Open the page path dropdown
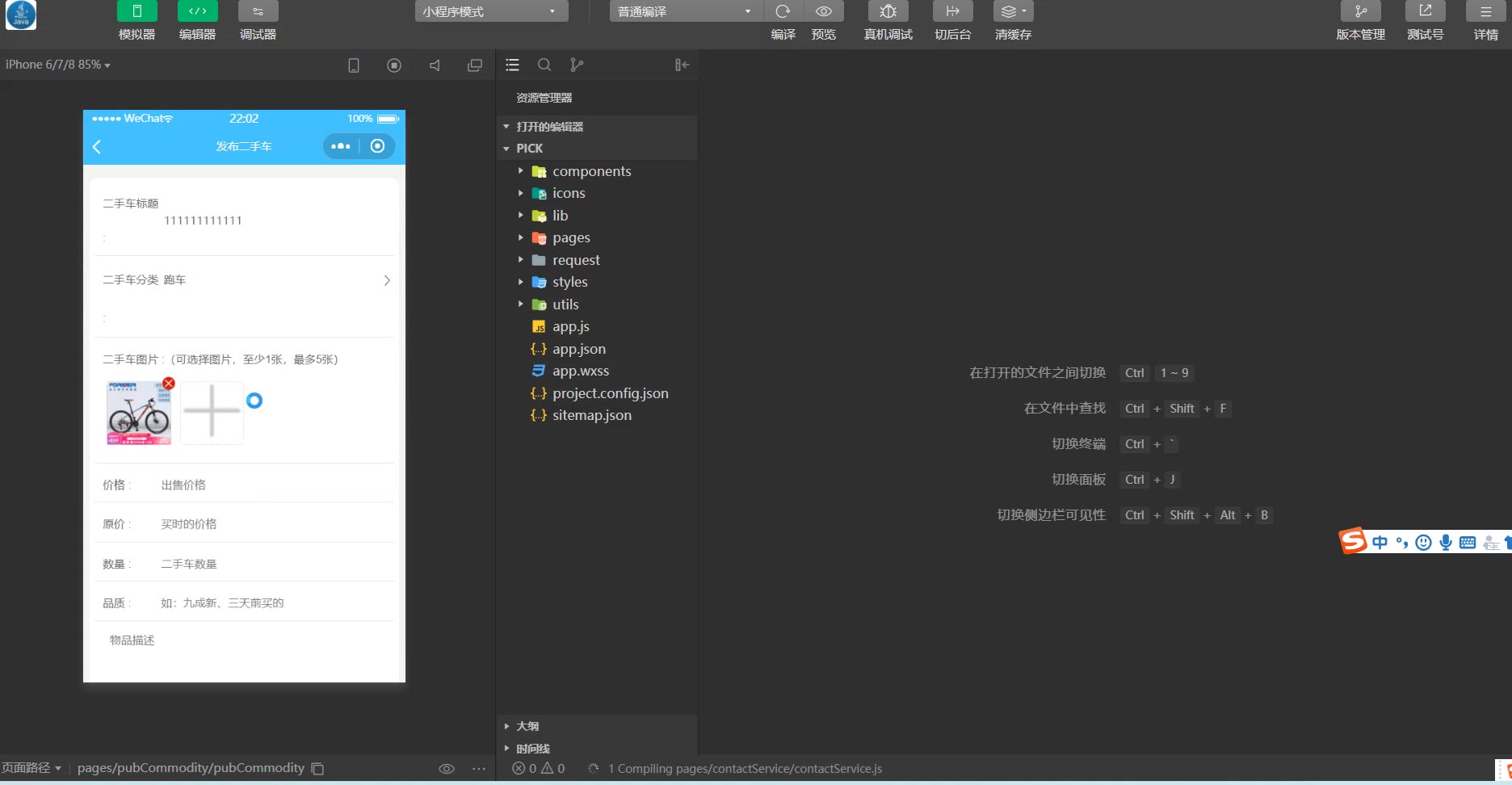1512x785 pixels. [x=31, y=768]
